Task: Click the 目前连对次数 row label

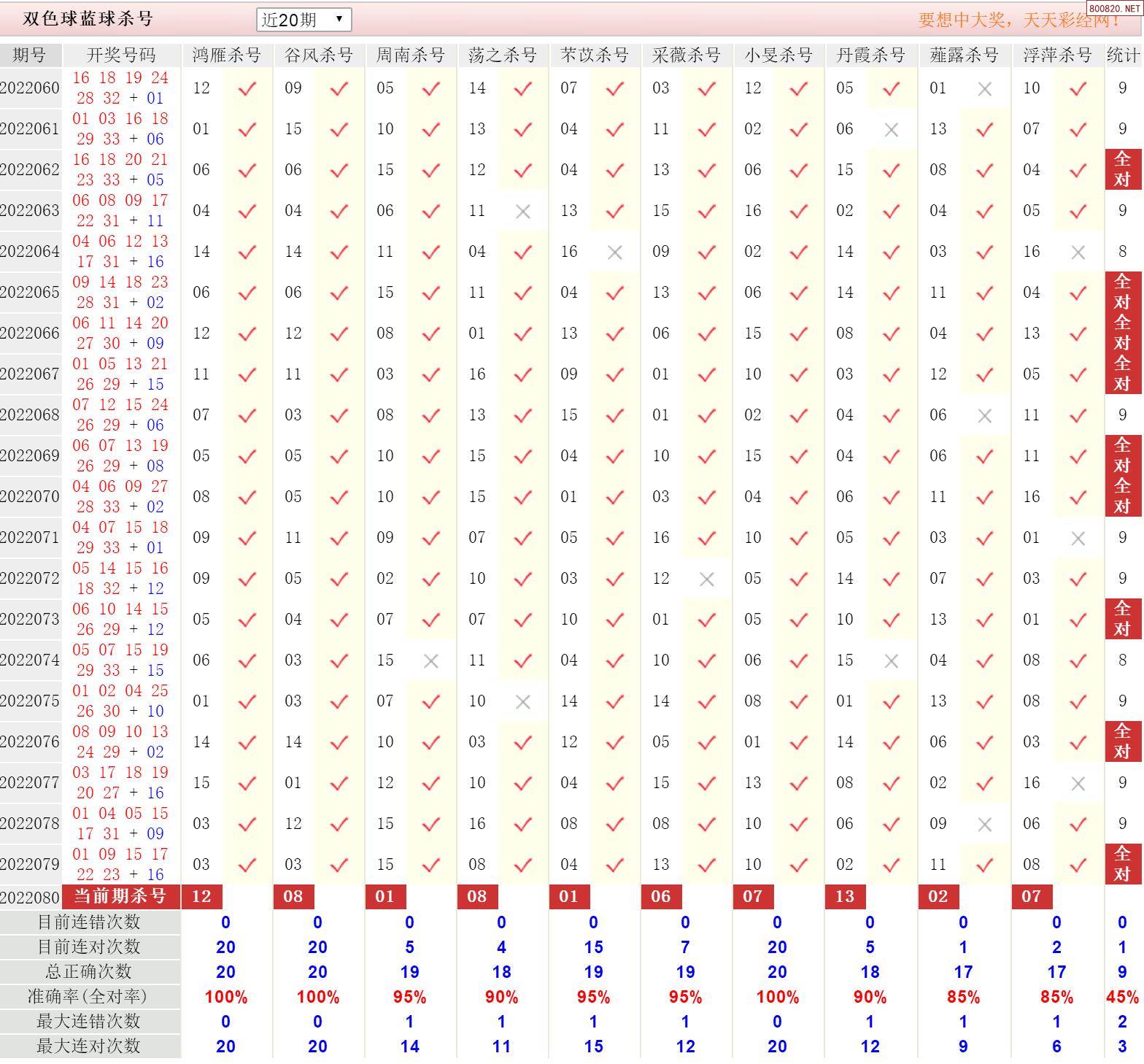Action: pos(89,947)
